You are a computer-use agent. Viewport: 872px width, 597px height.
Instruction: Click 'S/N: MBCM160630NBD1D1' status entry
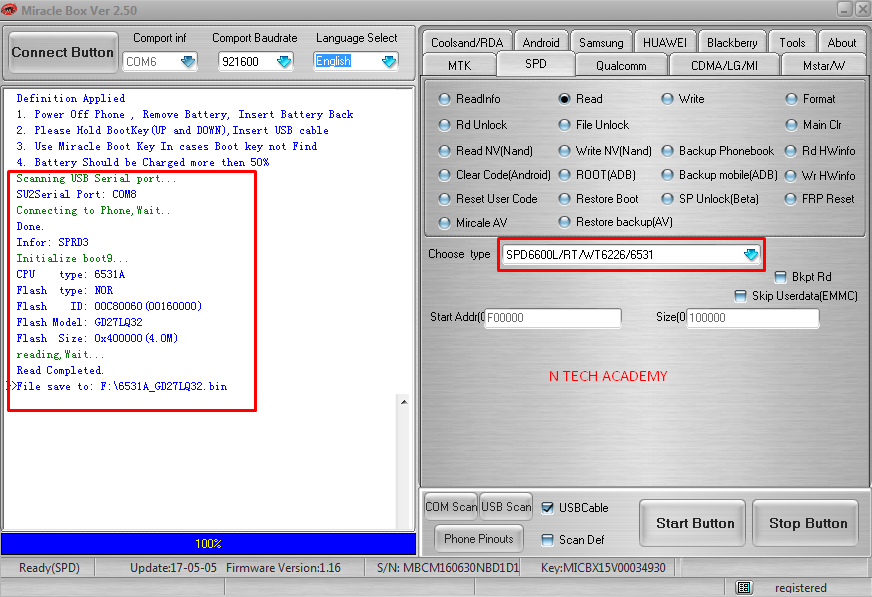(x=448, y=568)
